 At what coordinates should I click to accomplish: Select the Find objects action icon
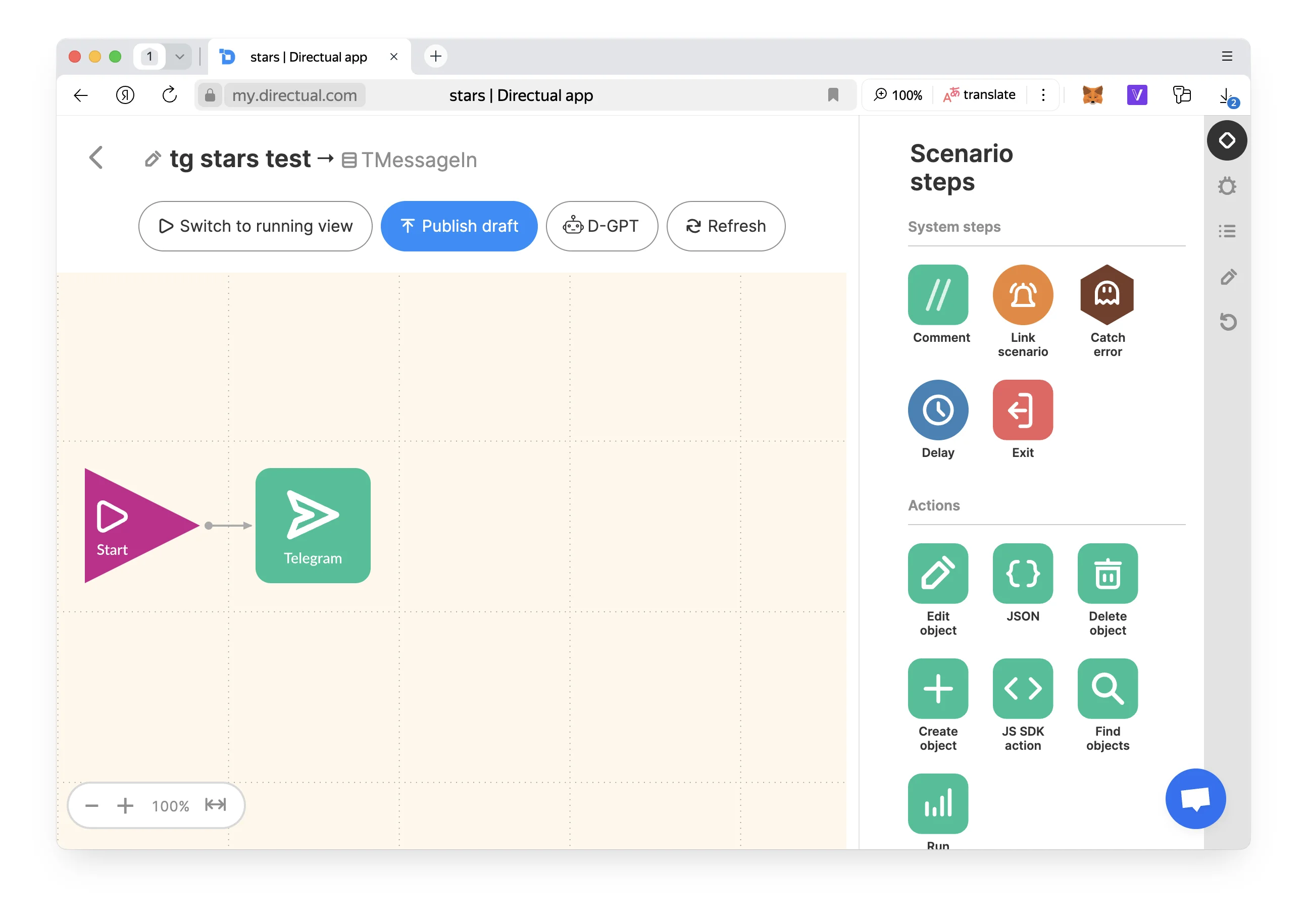(1107, 688)
